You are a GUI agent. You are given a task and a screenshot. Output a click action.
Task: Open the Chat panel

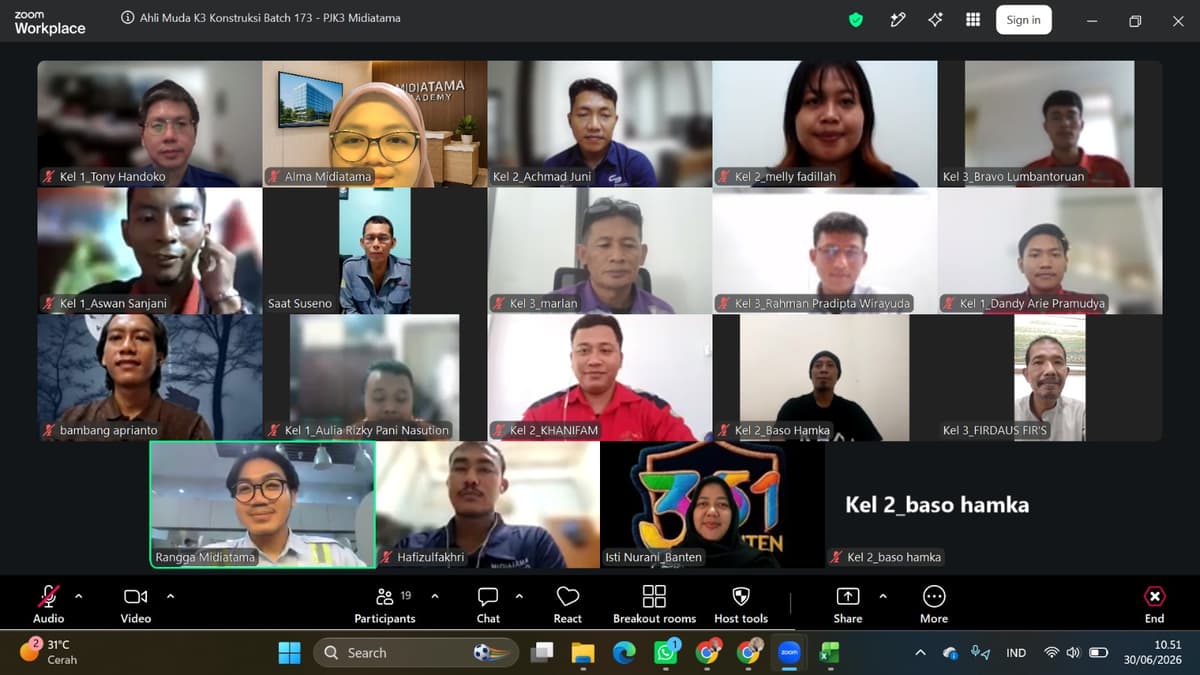click(488, 603)
